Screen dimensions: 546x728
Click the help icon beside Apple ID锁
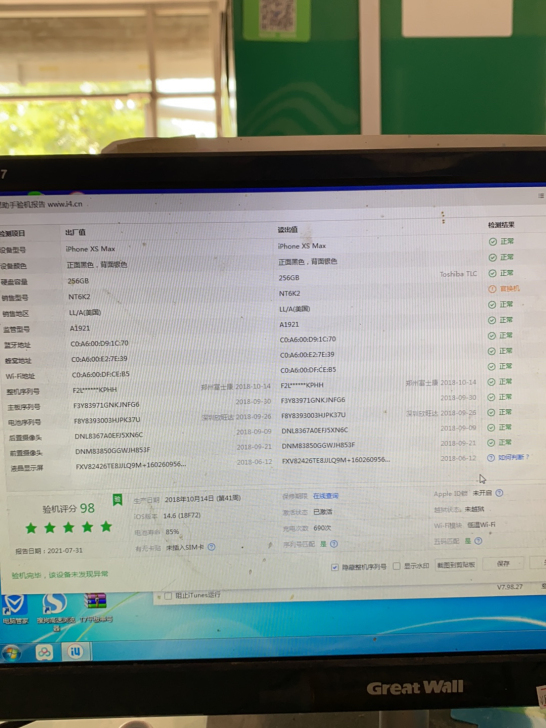coord(499,493)
